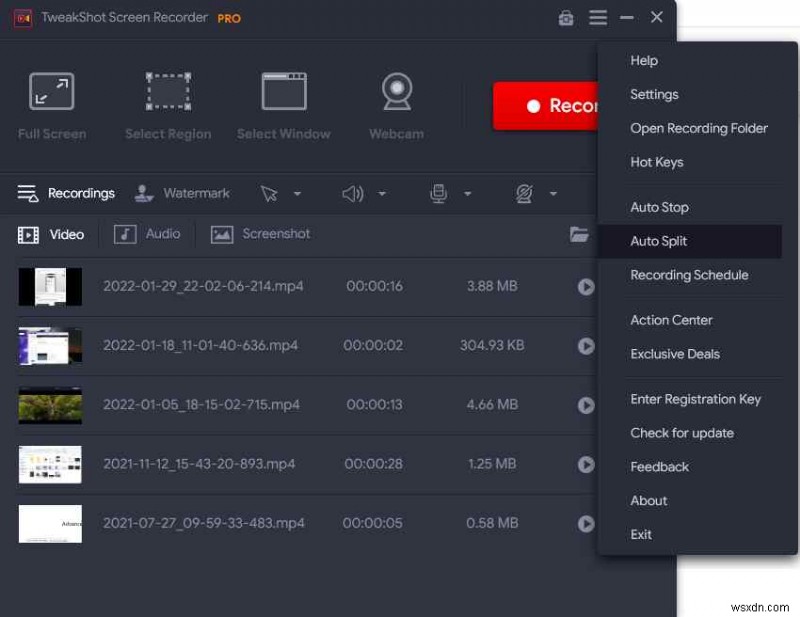Open Recording Schedule from the menu
Viewport: 800px width, 617px height.
pyautogui.click(x=690, y=275)
